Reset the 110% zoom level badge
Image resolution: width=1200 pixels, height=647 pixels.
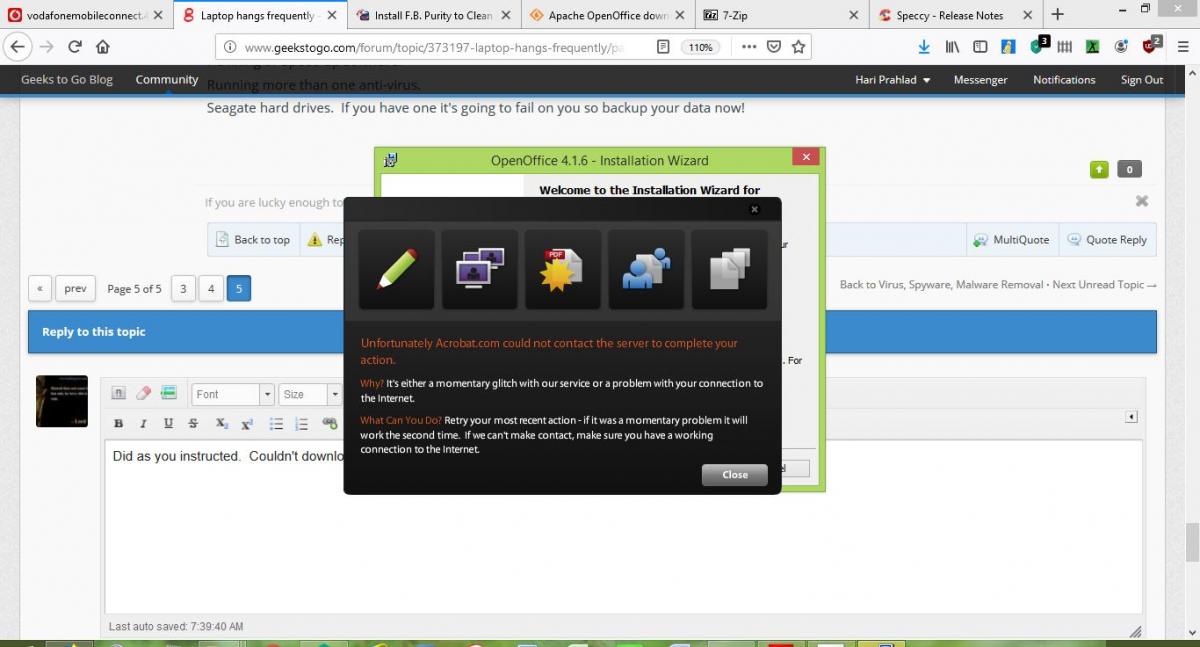click(x=701, y=47)
